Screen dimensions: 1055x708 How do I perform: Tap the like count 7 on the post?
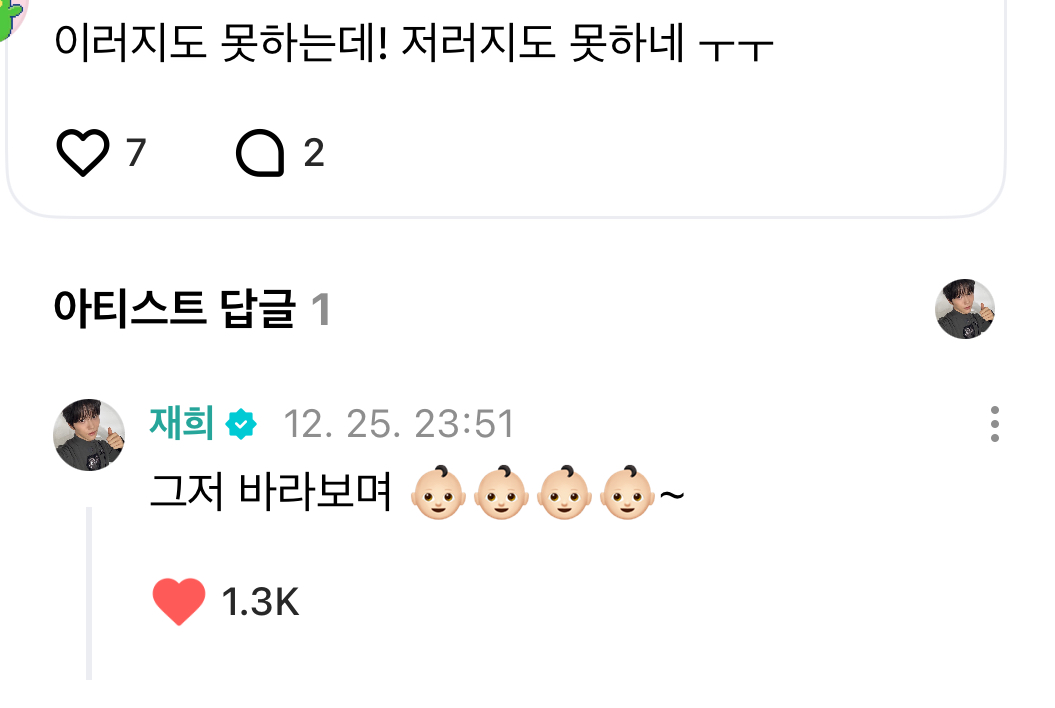(136, 153)
